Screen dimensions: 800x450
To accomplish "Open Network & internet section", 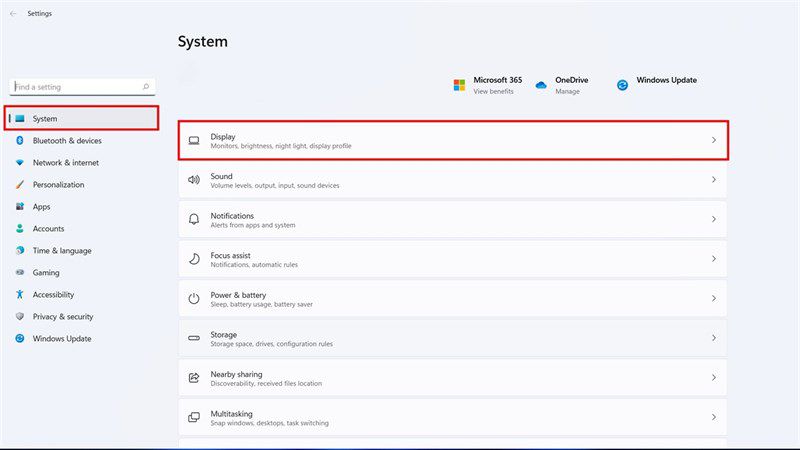I will [66, 162].
